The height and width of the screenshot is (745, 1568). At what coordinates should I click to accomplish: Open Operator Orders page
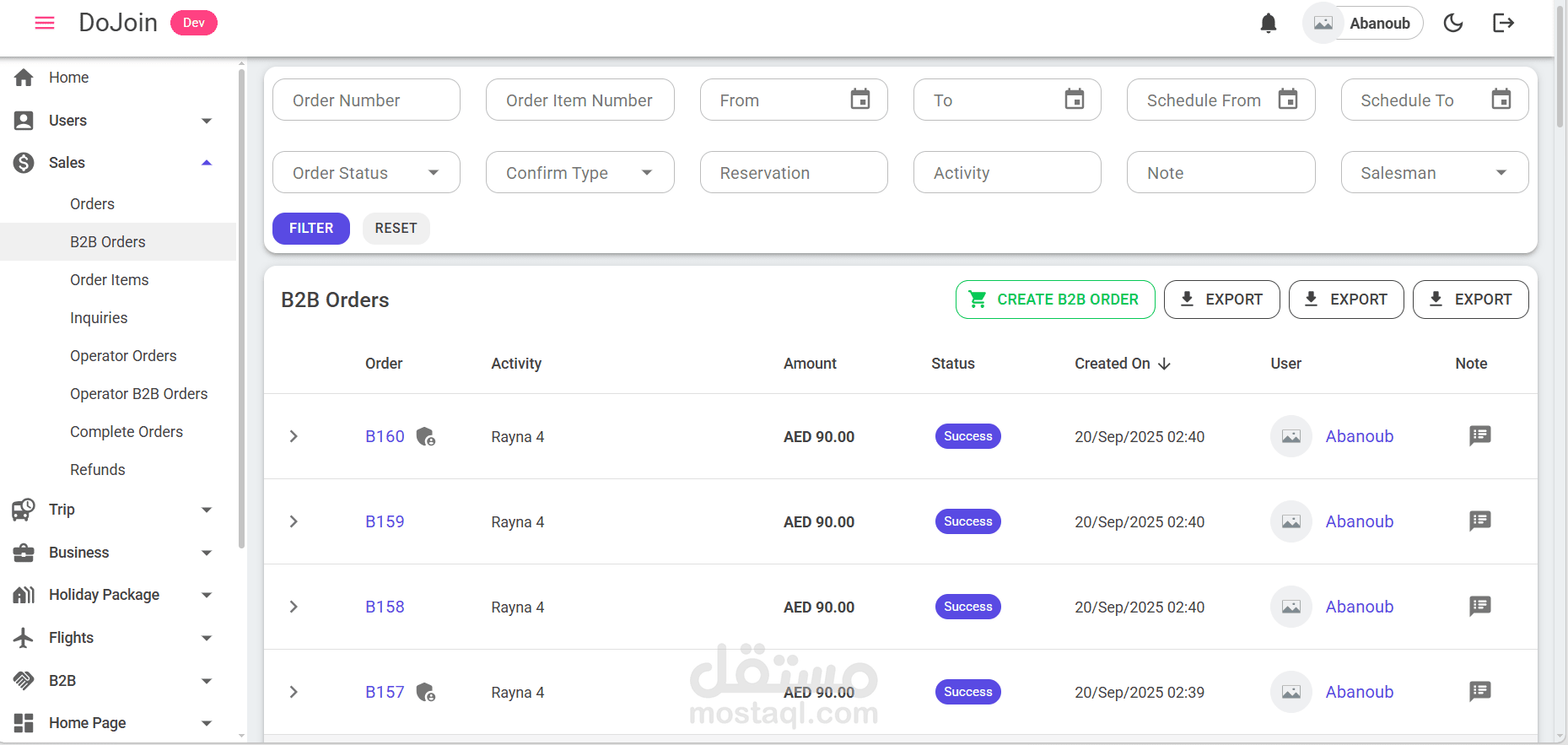(x=118, y=356)
